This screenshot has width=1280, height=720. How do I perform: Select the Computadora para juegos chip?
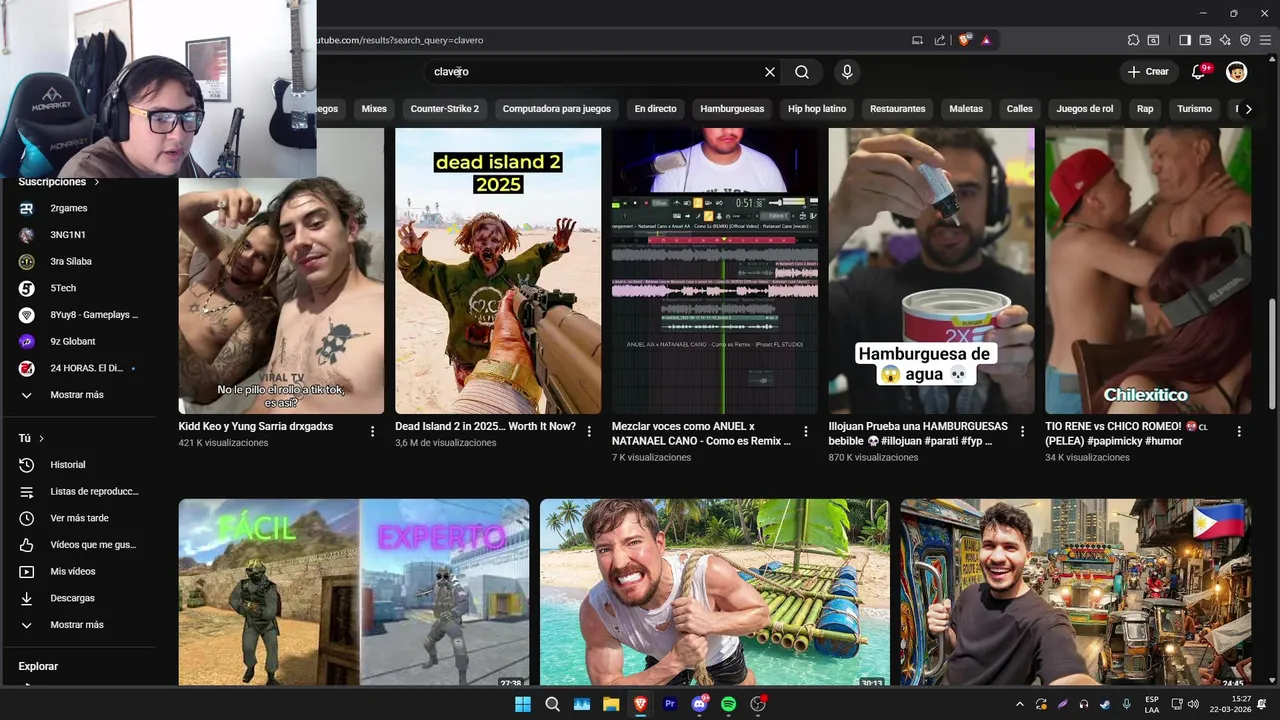click(x=557, y=109)
